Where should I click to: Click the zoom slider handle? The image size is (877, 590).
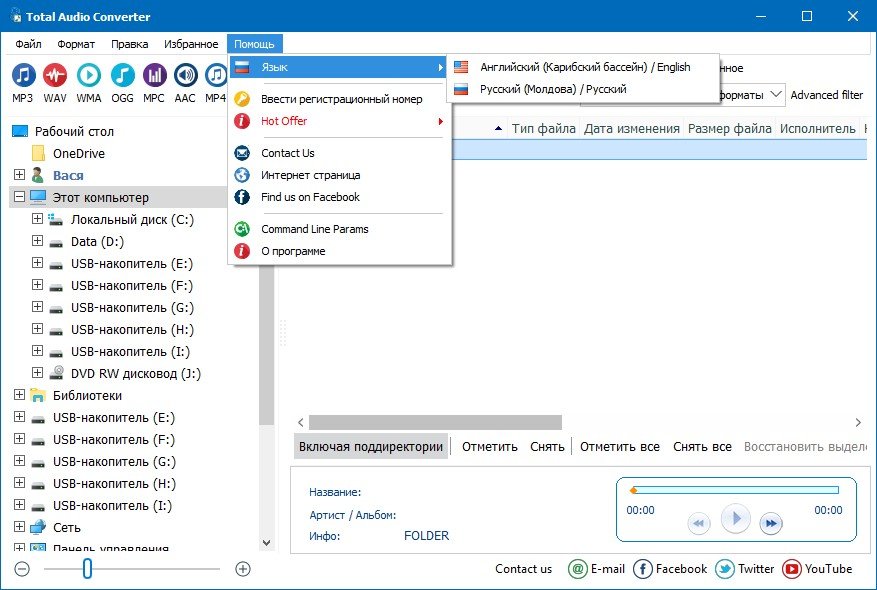pyautogui.click(x=88, y=569)
